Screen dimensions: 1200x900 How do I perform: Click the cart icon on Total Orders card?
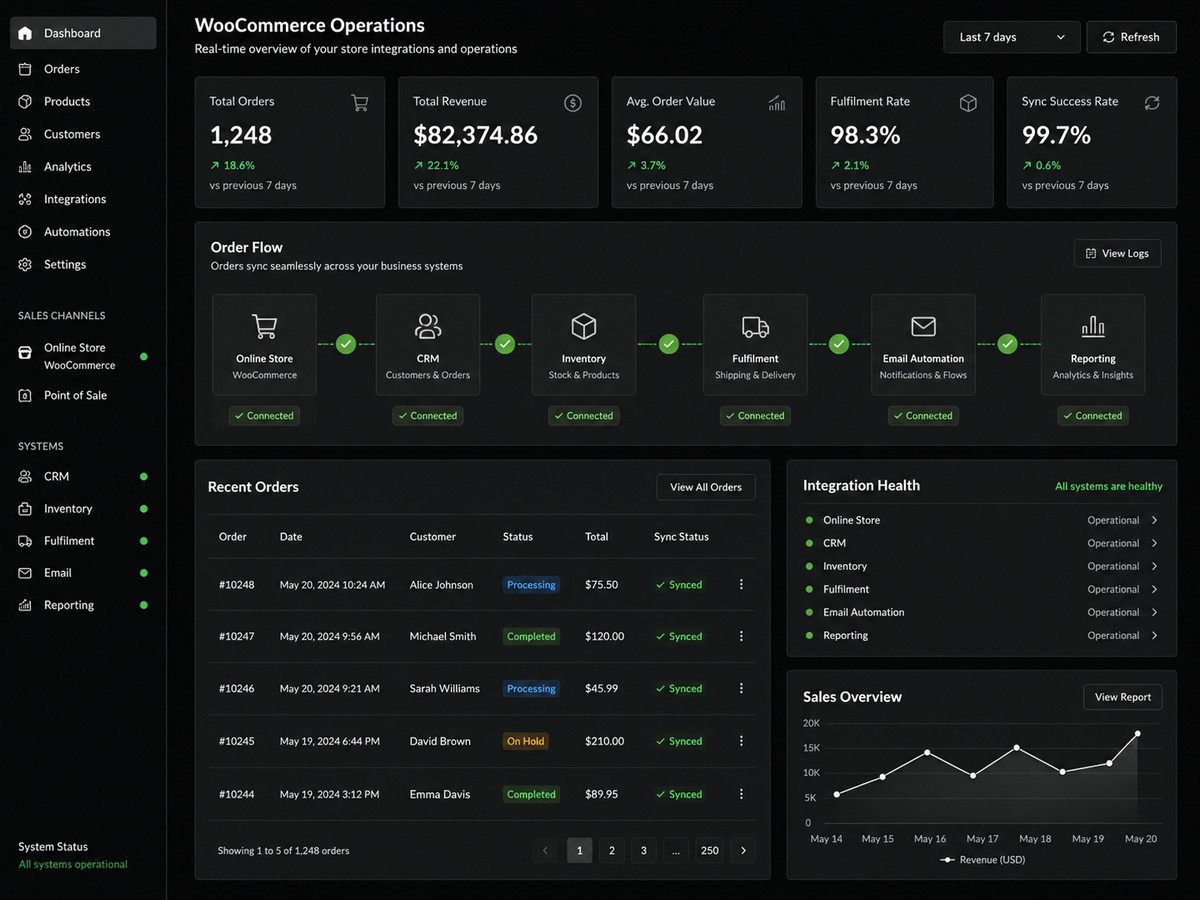(360, 102)
